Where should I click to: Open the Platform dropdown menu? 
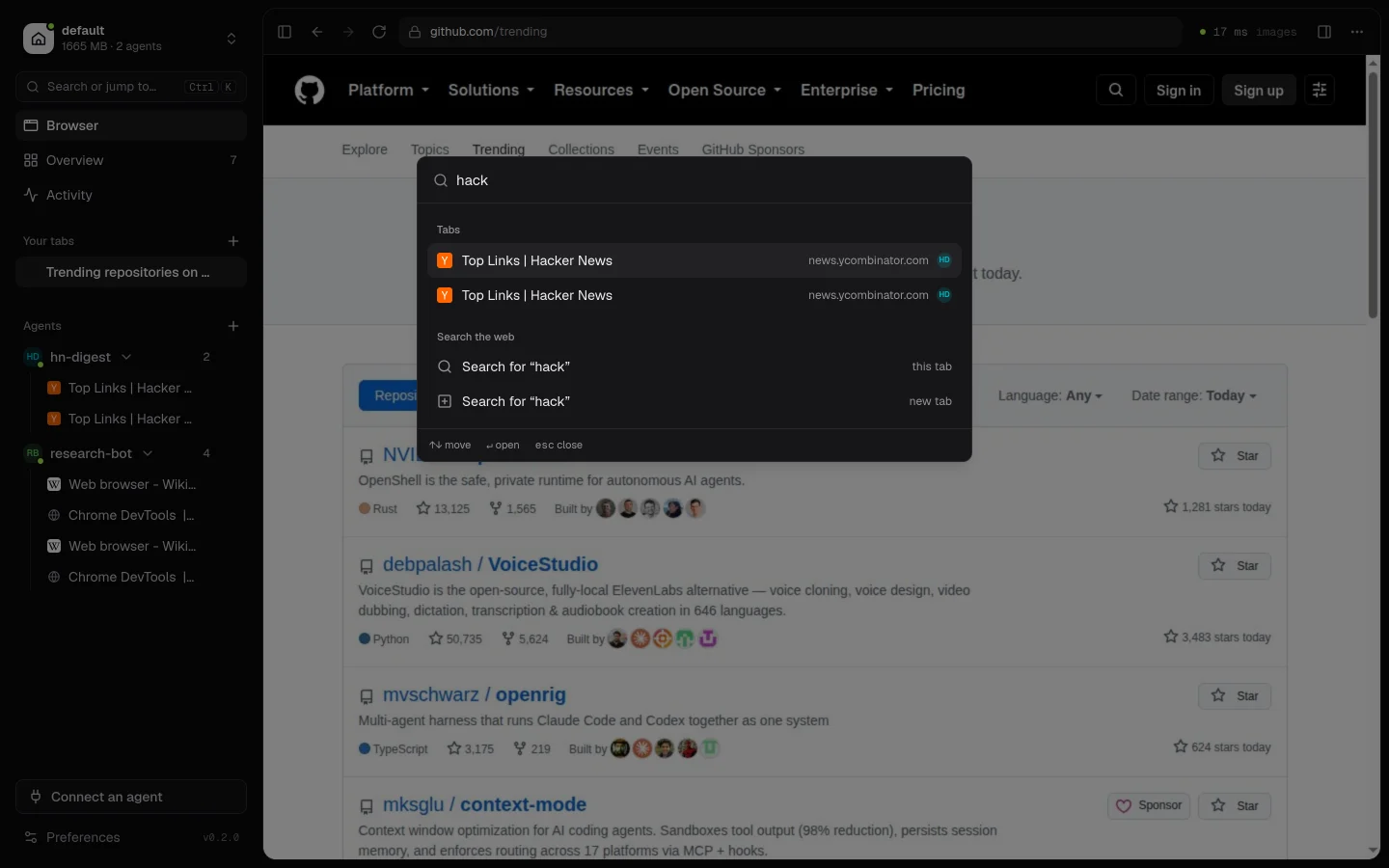389,90
